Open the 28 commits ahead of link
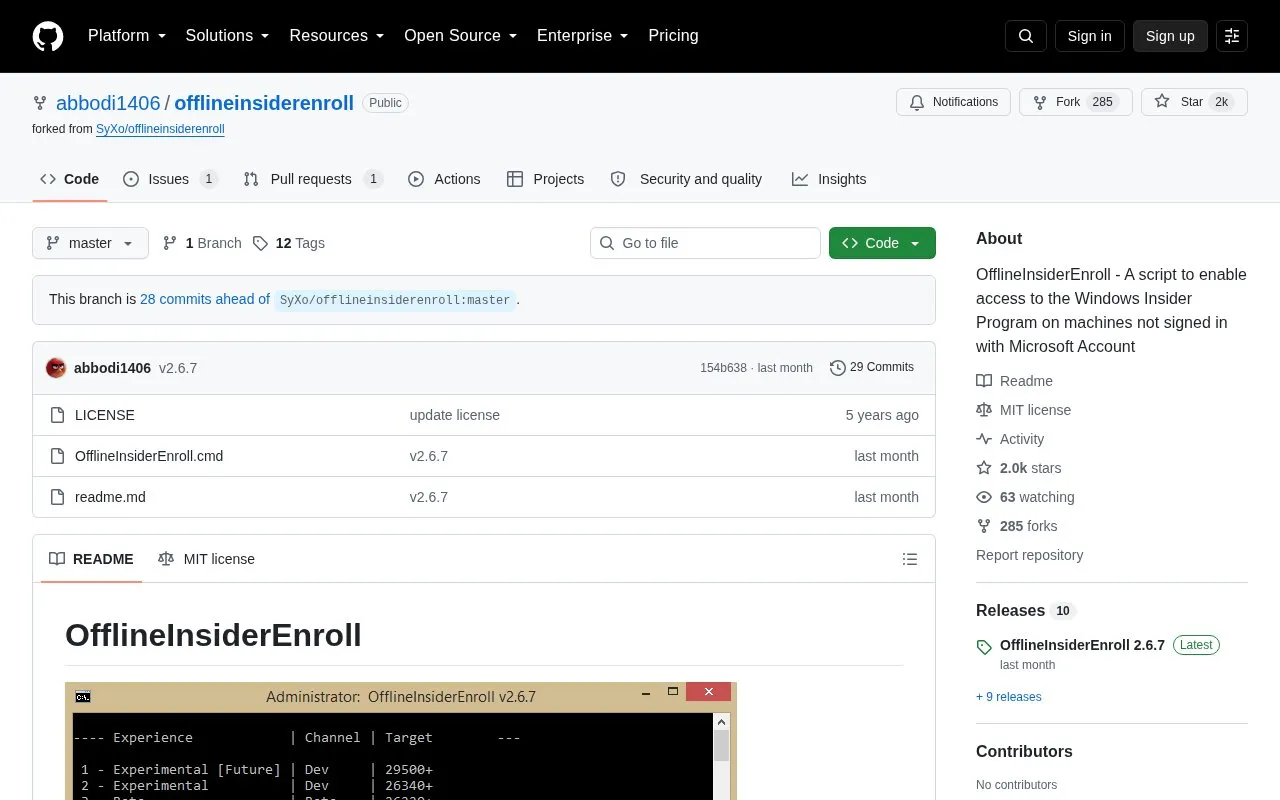The image size is (1280, 800). tap(205, 299)
